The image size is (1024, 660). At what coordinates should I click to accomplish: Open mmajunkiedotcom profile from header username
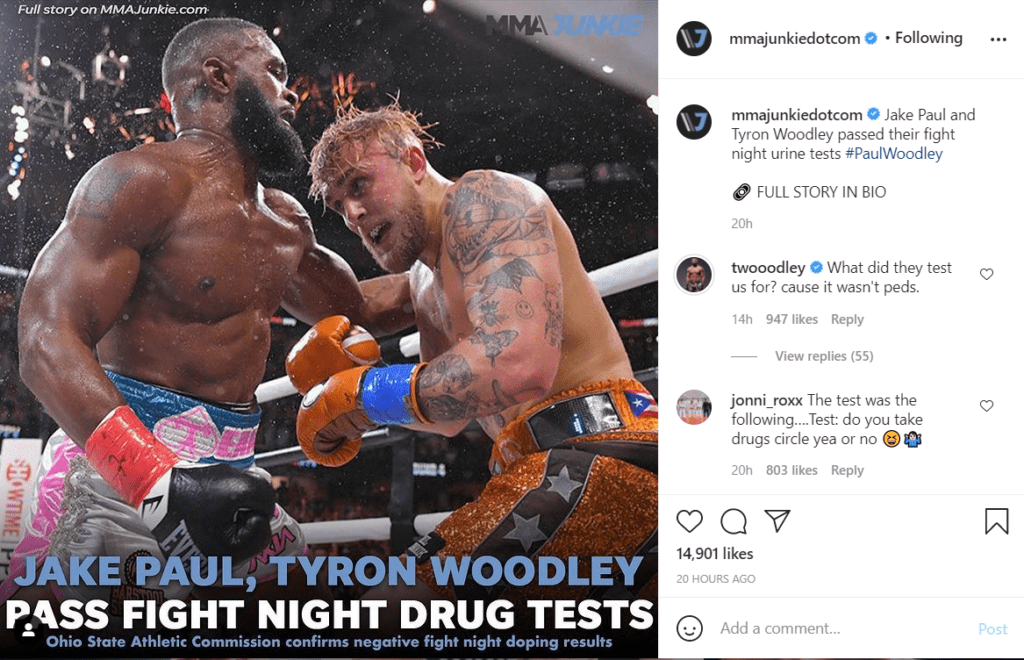pos(794,39)
